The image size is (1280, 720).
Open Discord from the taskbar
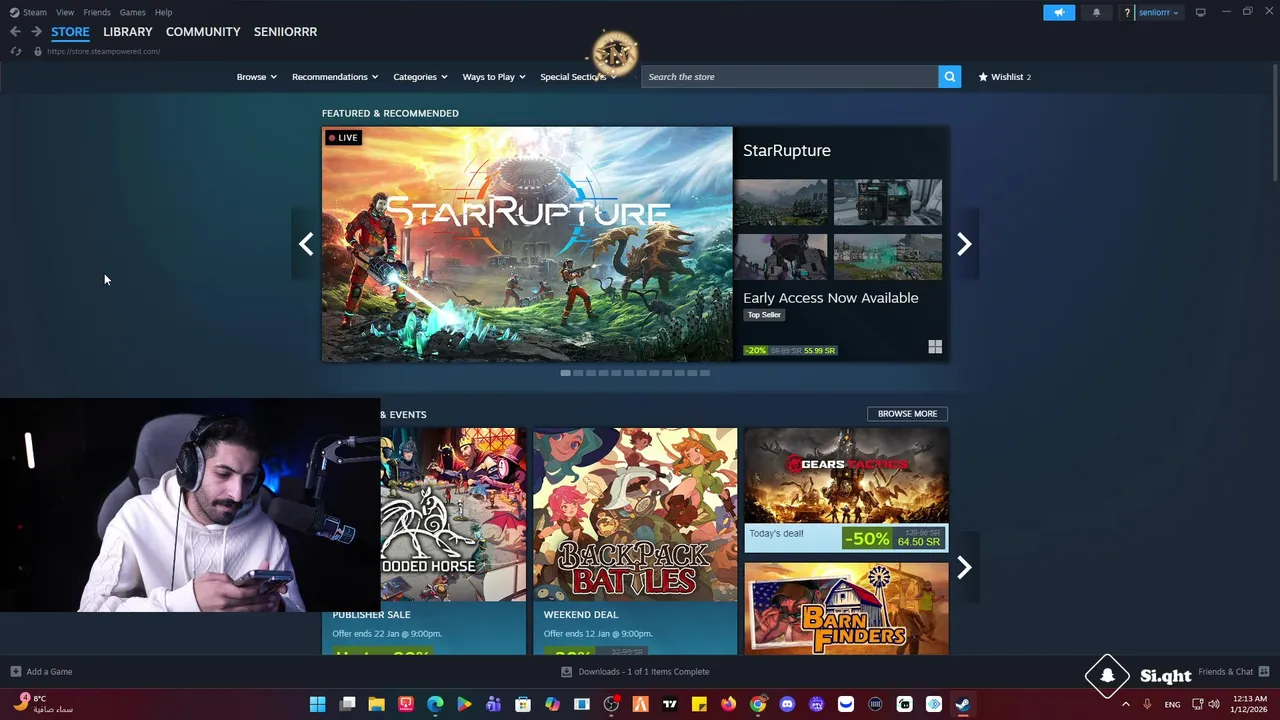click(787, 704)
